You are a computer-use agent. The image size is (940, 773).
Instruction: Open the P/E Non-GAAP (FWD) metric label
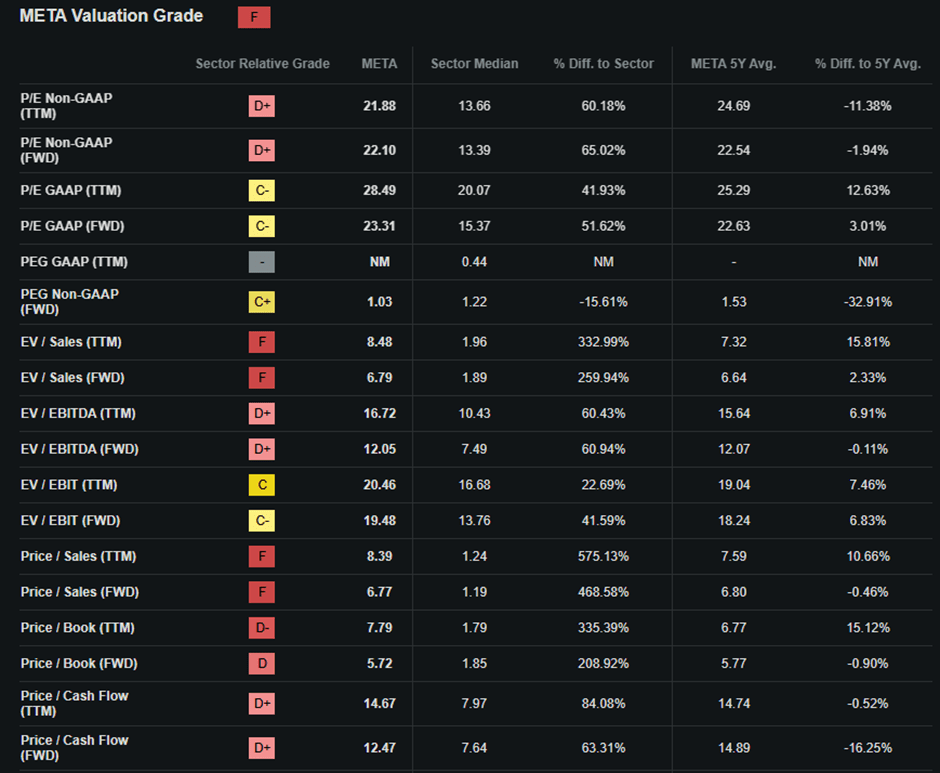pyautogui.click(x=67, y=150)
